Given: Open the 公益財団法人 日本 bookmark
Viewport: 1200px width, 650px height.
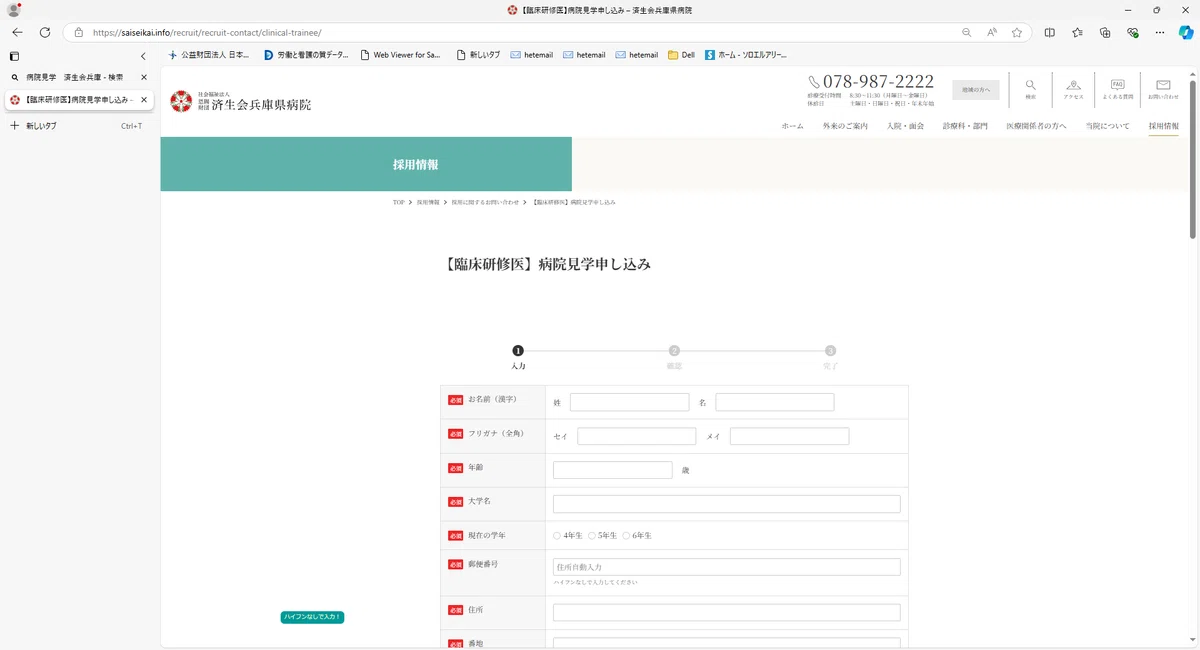Looking at the screenshot, I should coord(208,55).
